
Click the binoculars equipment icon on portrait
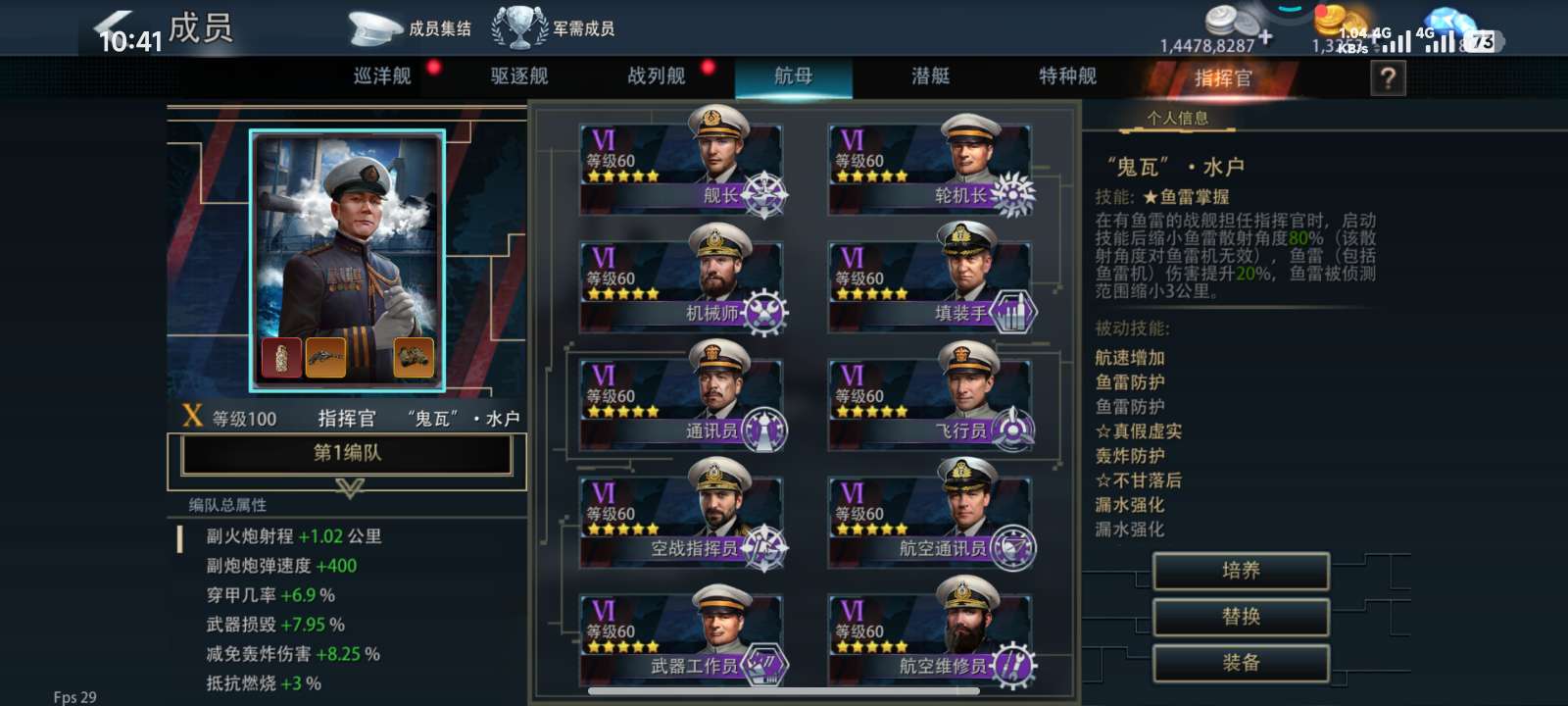point(414,358)
